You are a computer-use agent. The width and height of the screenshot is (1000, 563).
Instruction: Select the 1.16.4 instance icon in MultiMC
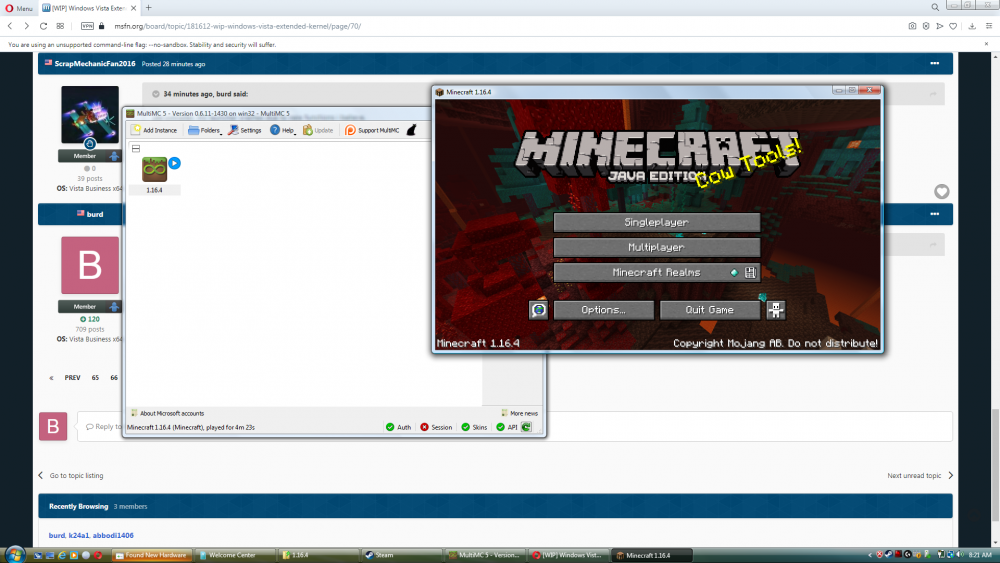click(154, 170)
